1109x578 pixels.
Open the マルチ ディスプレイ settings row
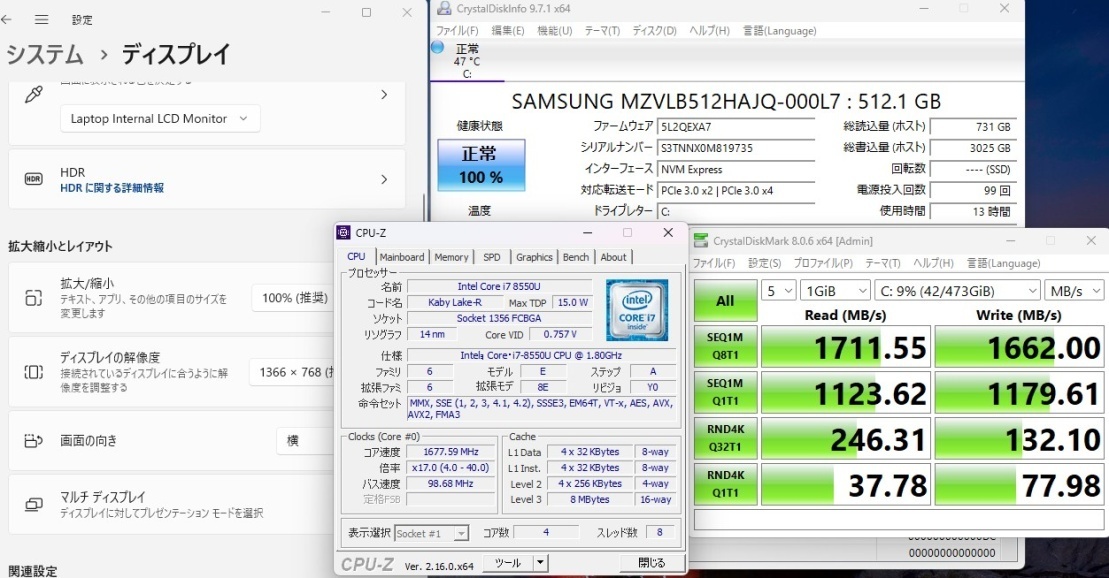coord(172,504)
